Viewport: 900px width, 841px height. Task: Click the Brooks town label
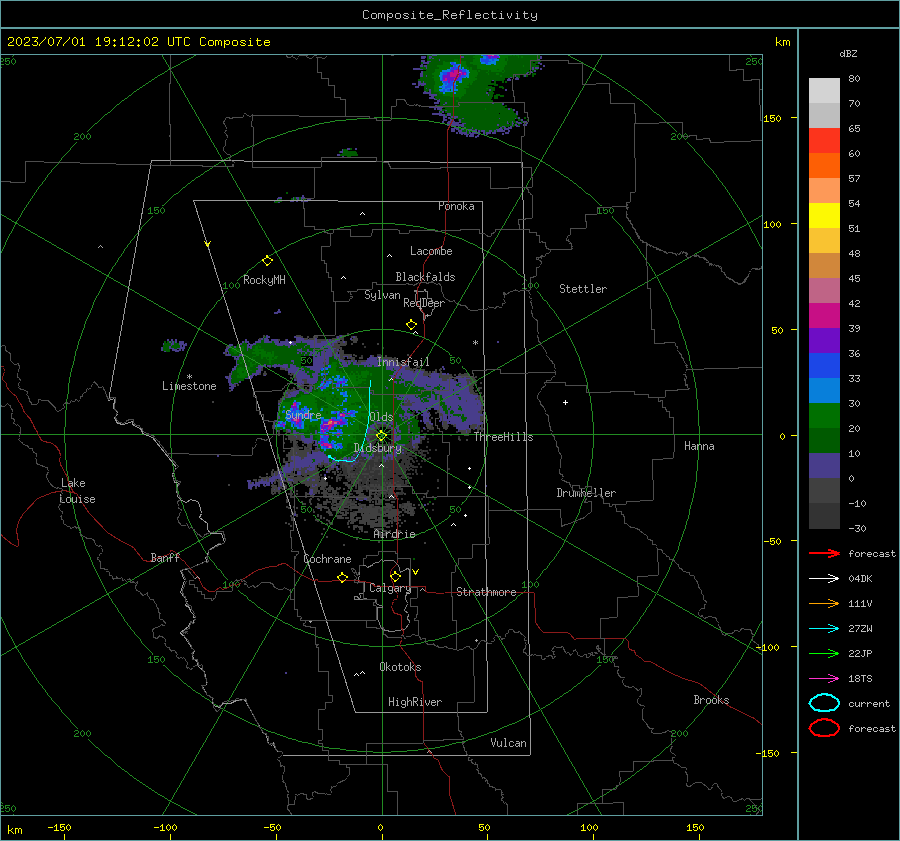pyautogui.click(x=711, y=700)
